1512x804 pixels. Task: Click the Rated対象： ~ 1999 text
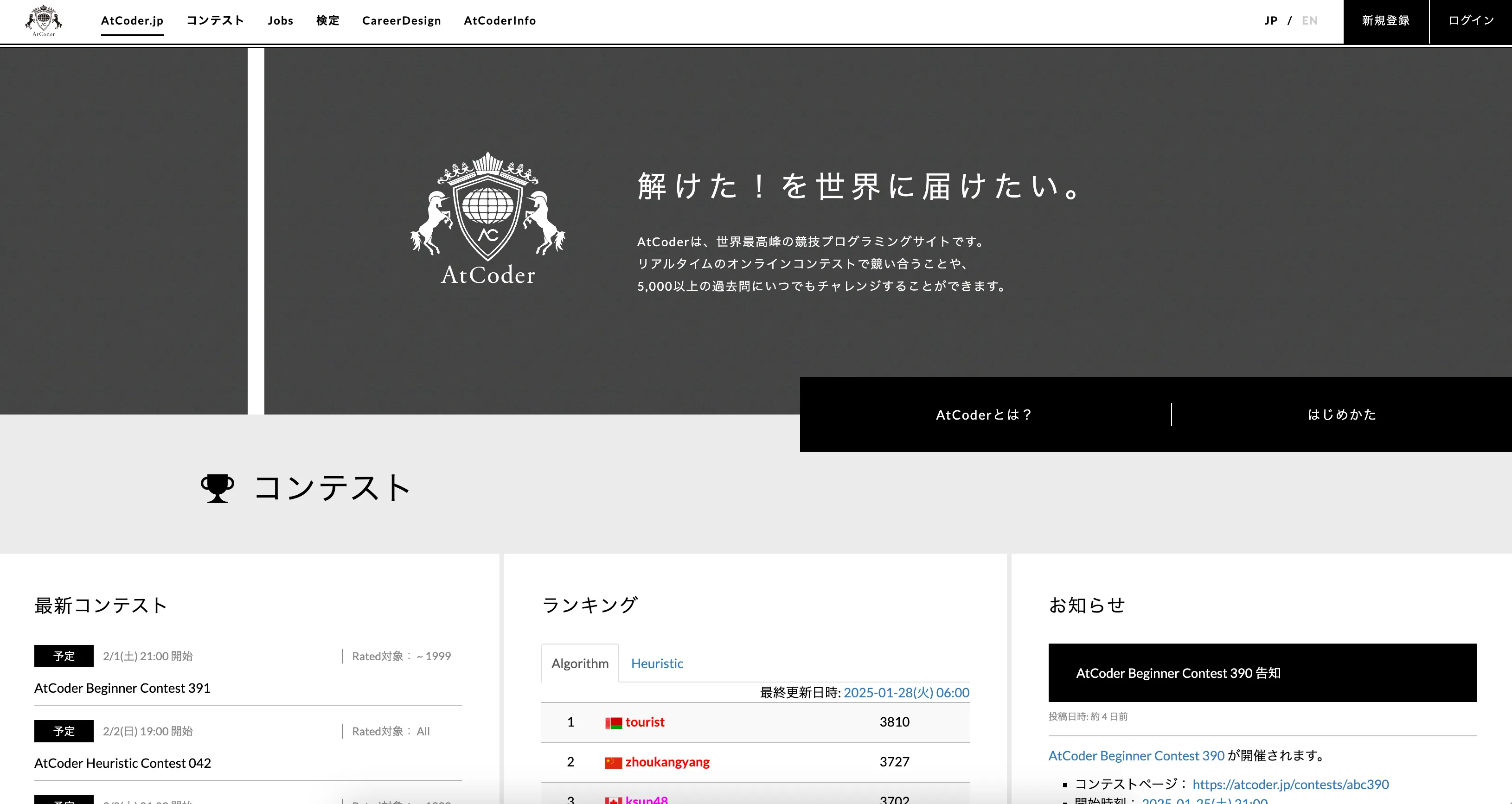402,656
